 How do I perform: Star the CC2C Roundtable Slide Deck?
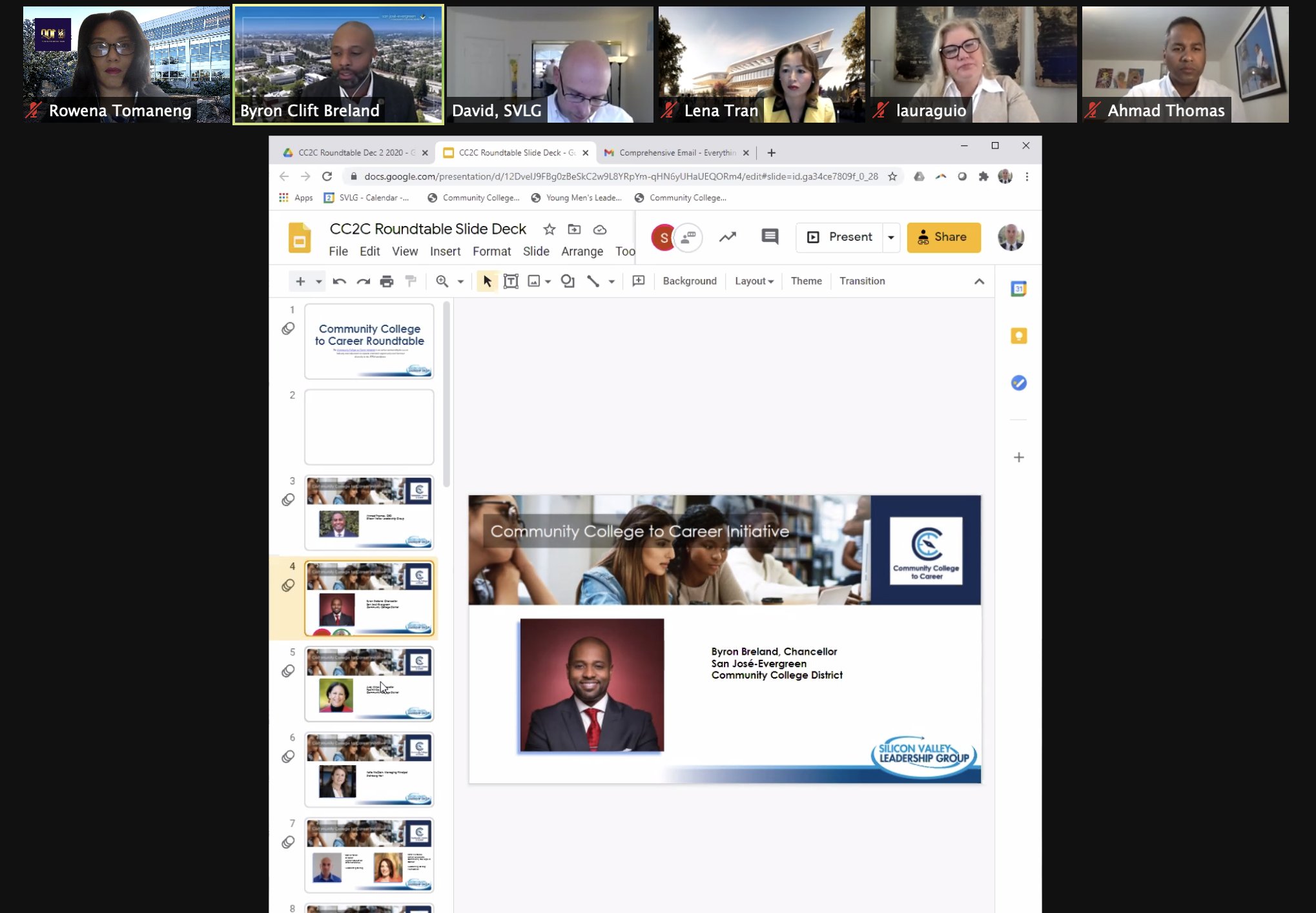click(549, 229)
